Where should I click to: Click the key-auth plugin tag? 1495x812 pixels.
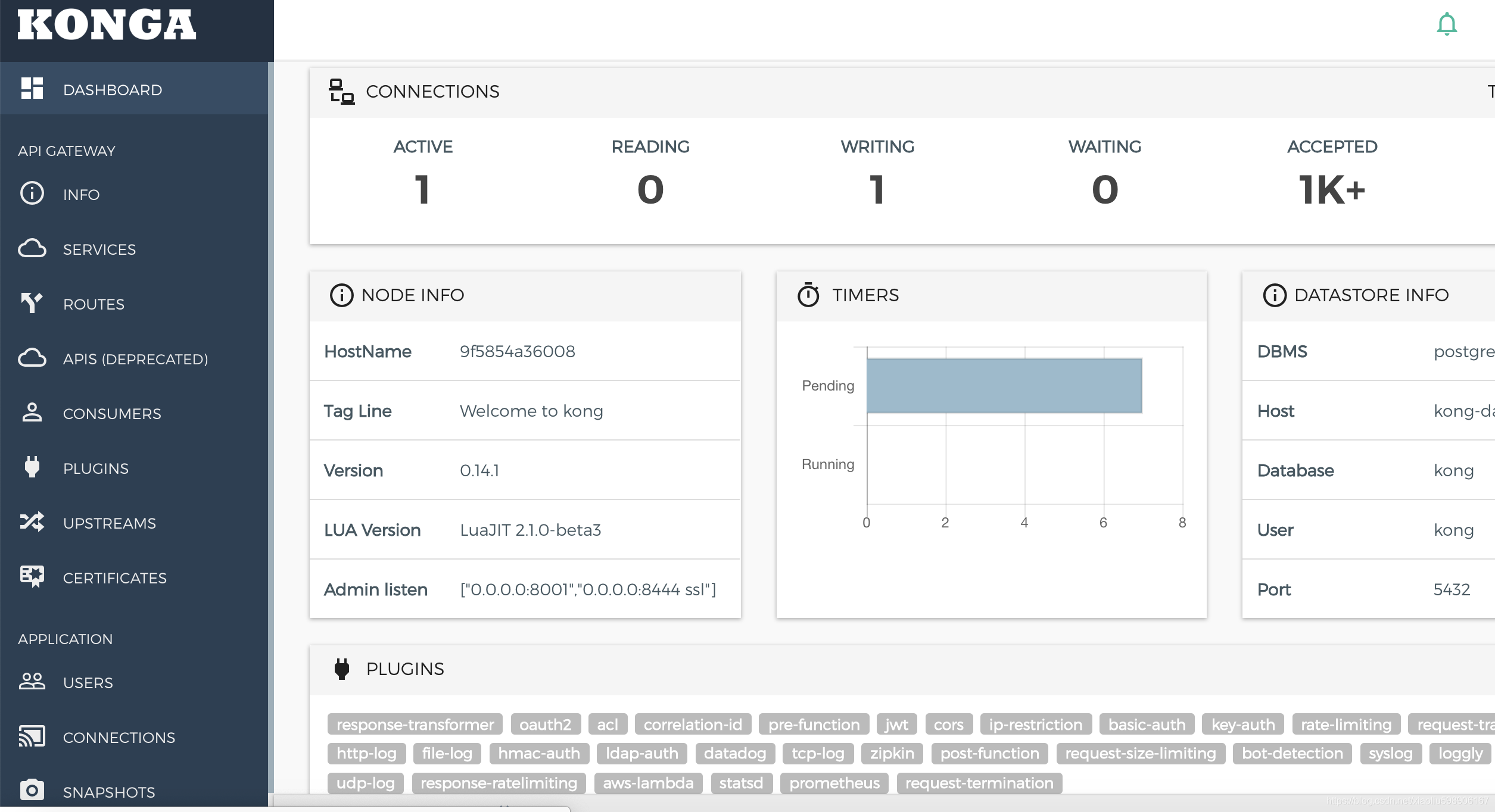1243,724
